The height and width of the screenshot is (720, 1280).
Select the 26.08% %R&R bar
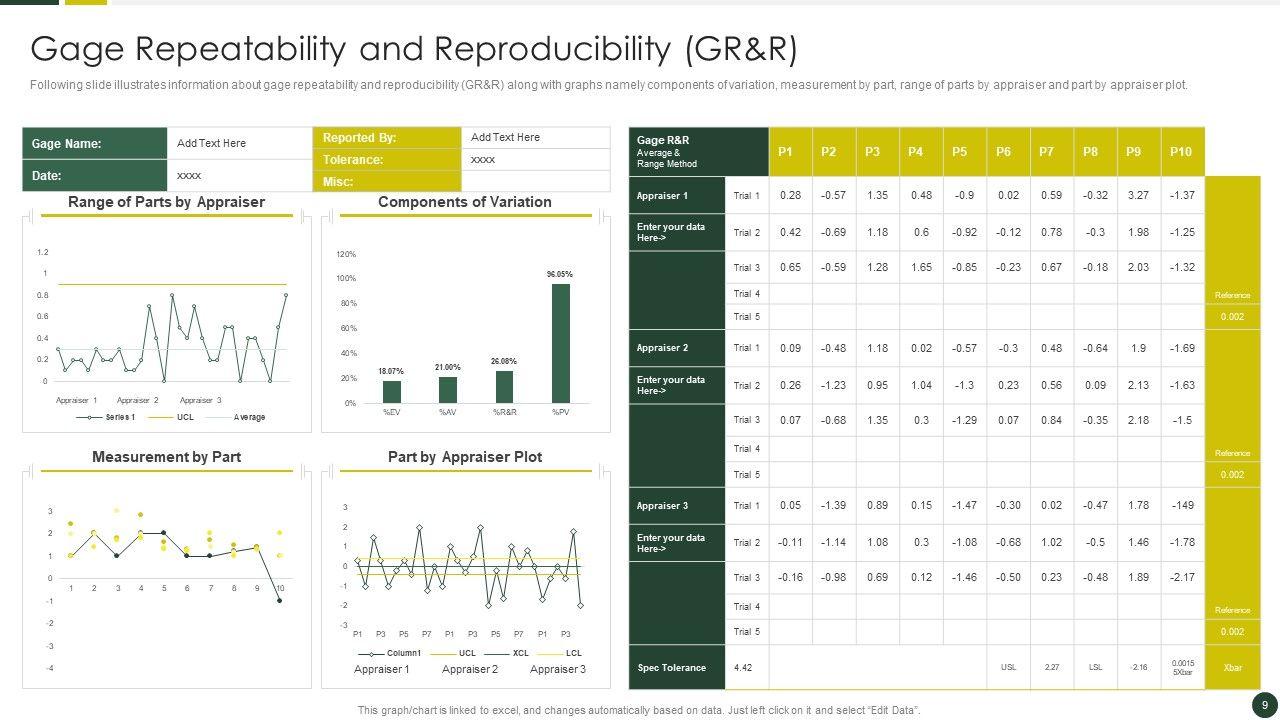[504, 386]
